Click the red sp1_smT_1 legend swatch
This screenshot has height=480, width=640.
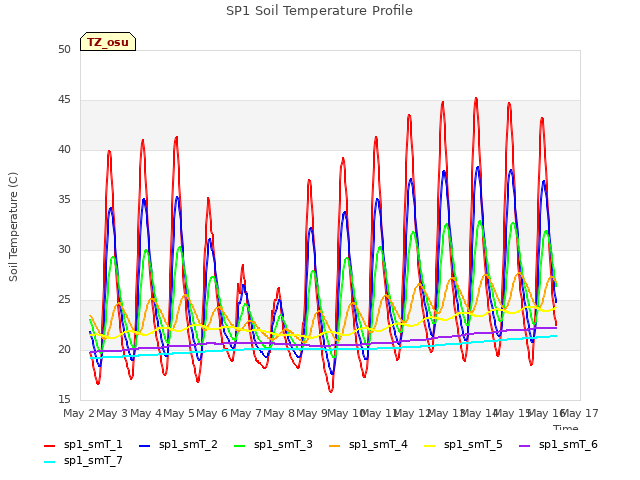(49, 446)
